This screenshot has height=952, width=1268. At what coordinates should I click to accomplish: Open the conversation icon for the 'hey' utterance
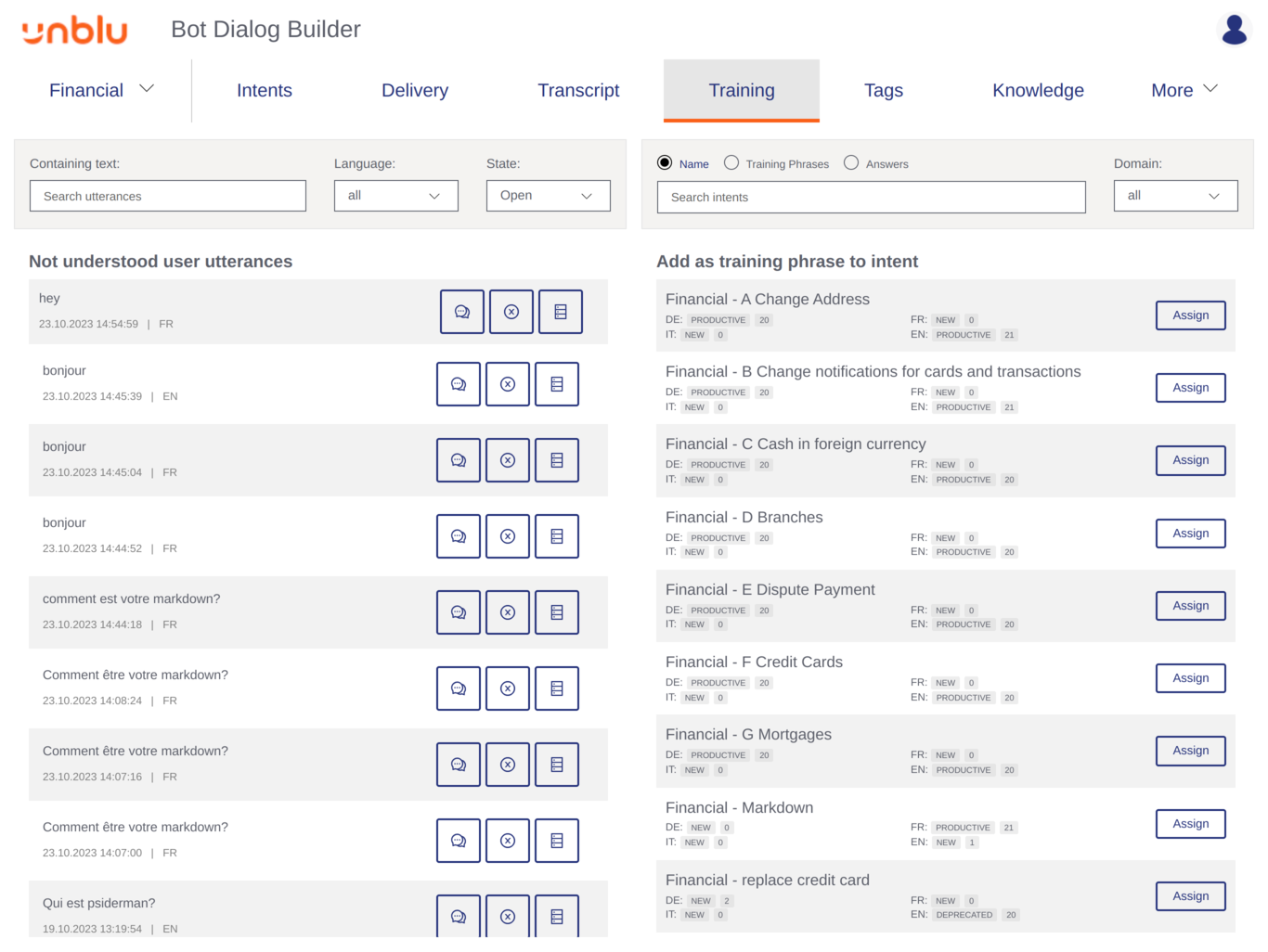461,312
